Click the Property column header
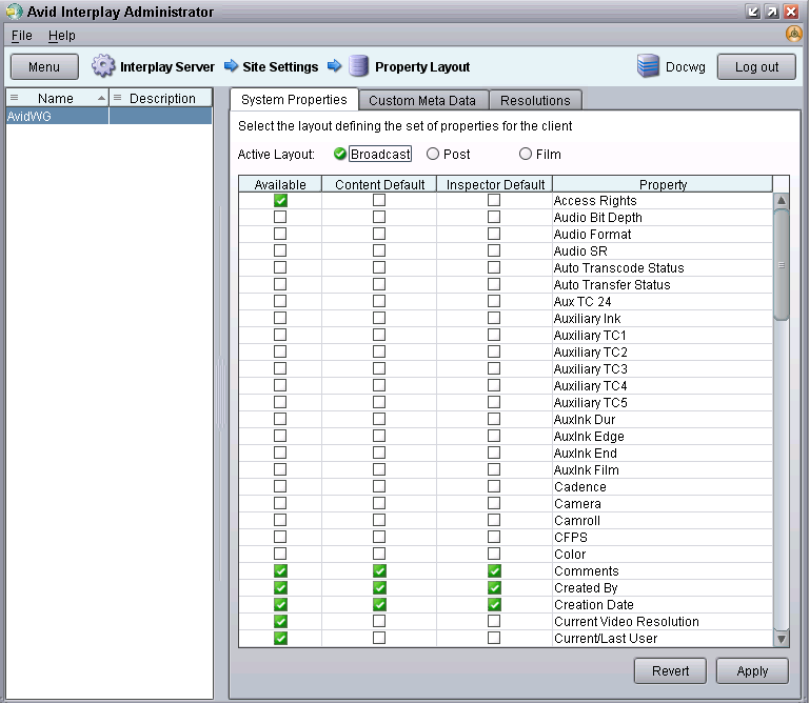809x703 pixels. [x=662, y=185]
